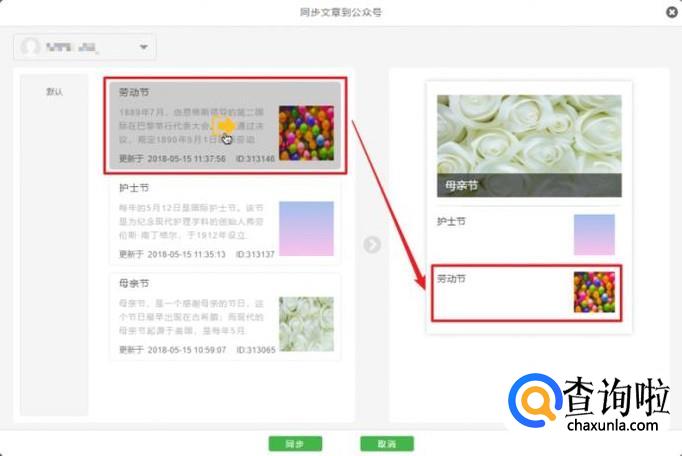Click the green 同步 button
Image resolution: width=682 pixels, height=456 pixels.
pos(295,444)
